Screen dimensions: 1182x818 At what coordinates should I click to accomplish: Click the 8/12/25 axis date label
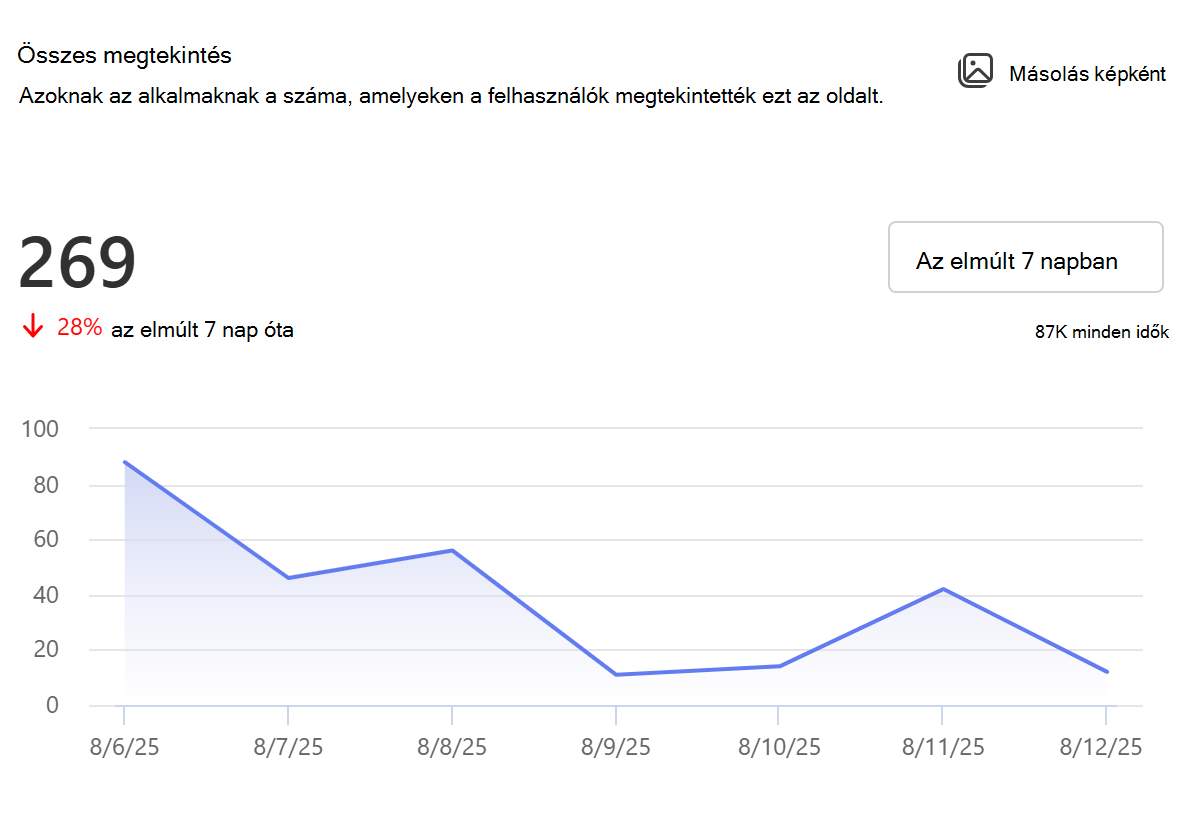(x=1101, y=747)
